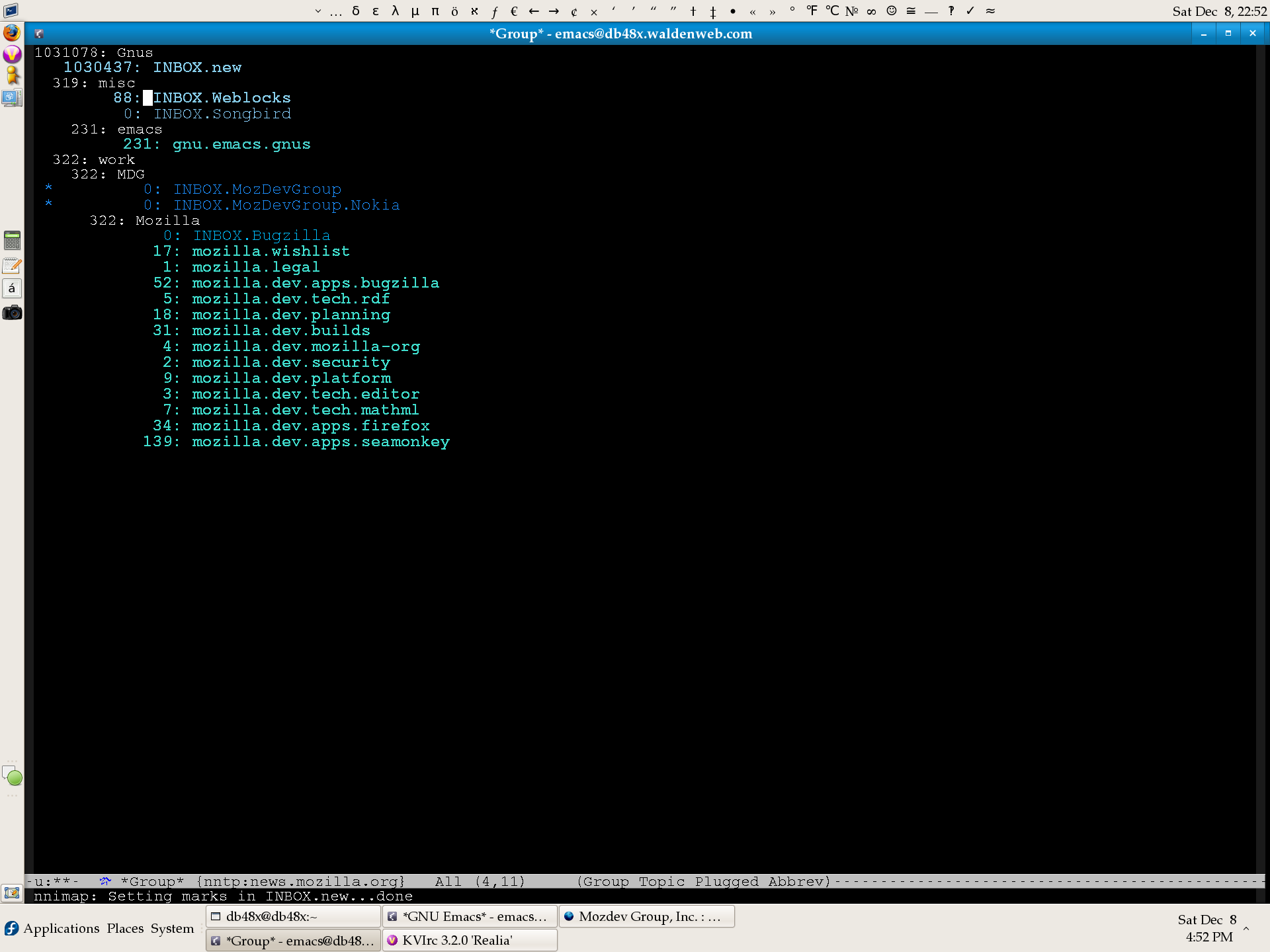
Task: Switch to Mozdev Group, Inc. taskbar window
Action: coord(647,916)
